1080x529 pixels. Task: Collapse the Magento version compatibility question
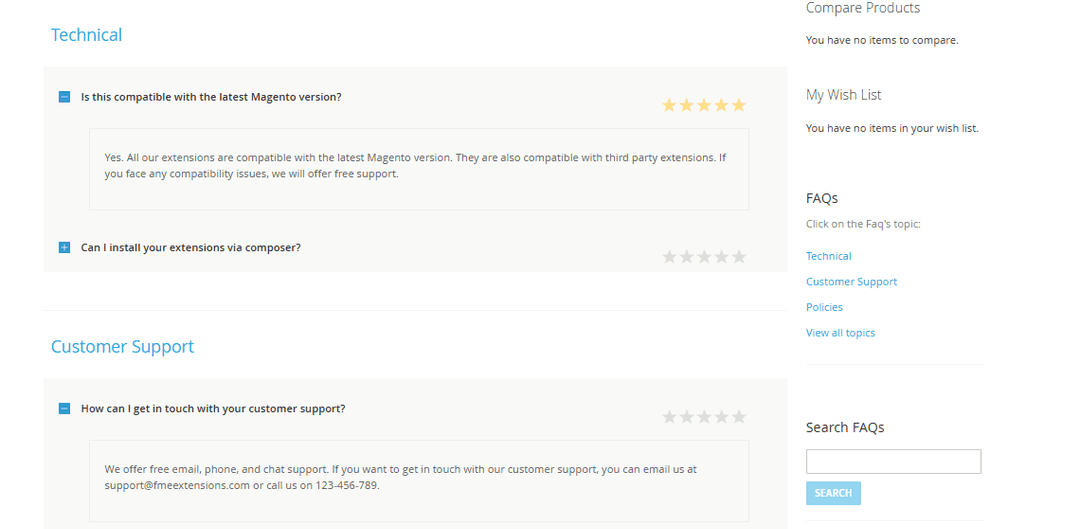point(64,97)
